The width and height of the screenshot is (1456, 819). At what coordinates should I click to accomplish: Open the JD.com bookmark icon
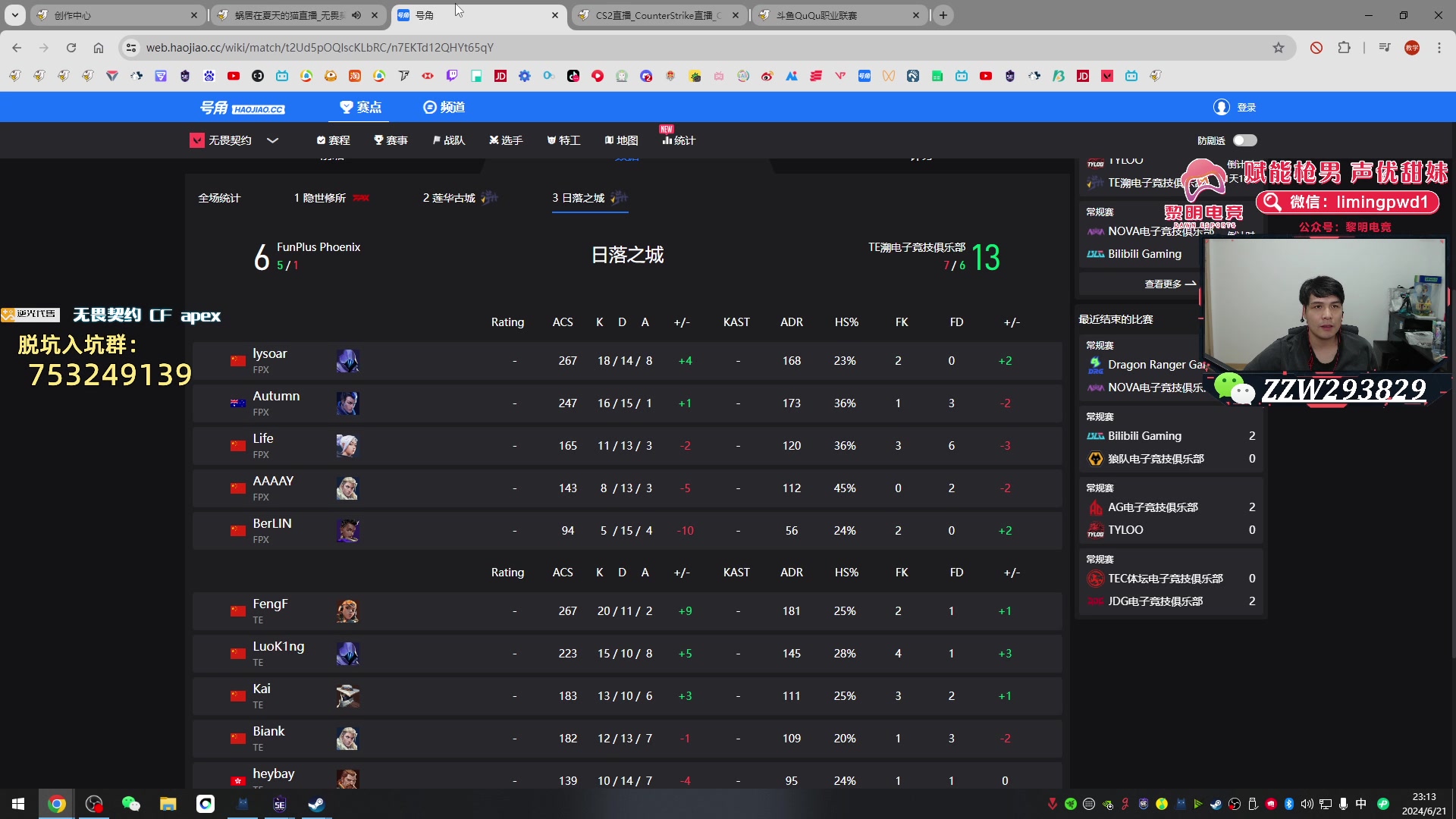[x=500, y=76]
